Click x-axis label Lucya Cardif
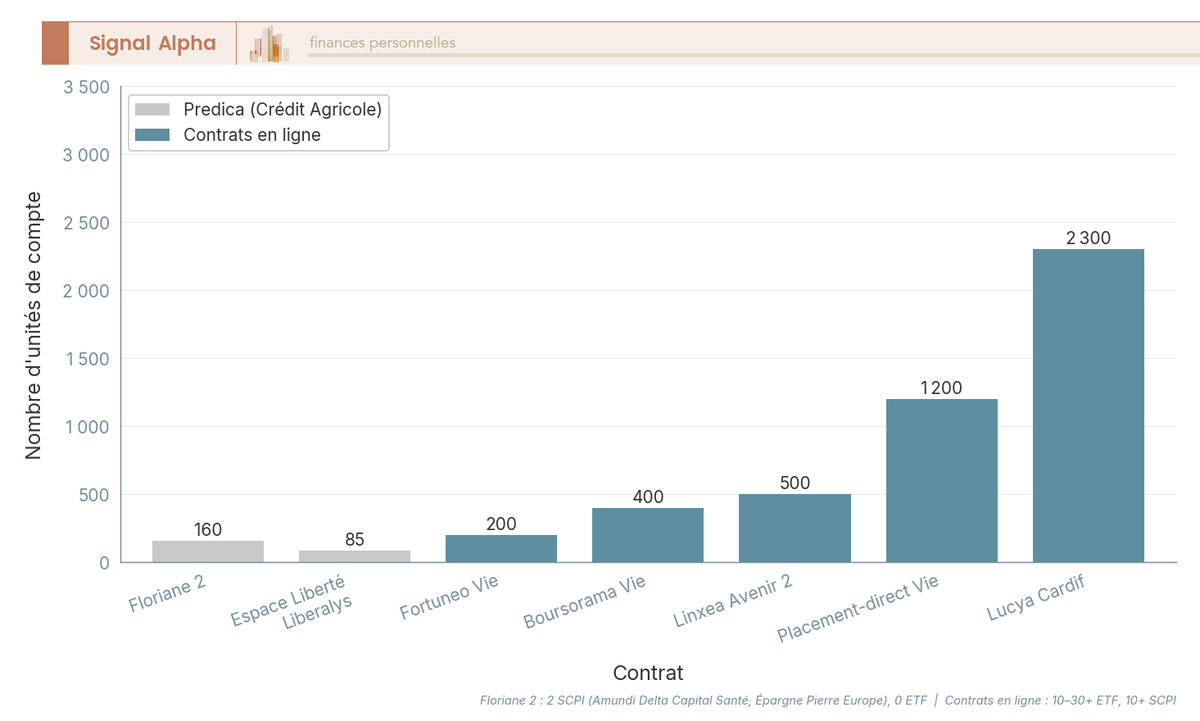The width and height of the screenshot is (1200, 721). [x=1036, y=597]
